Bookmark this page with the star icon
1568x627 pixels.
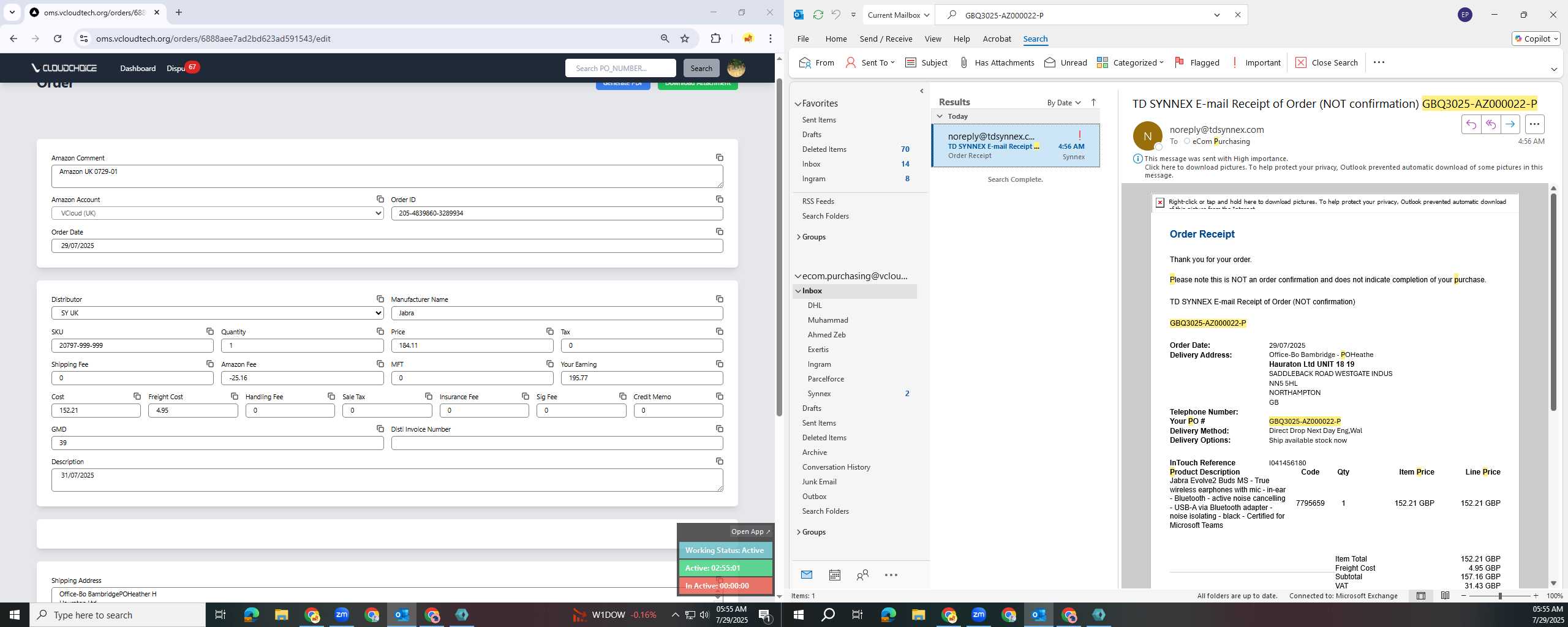pos(685,39)
